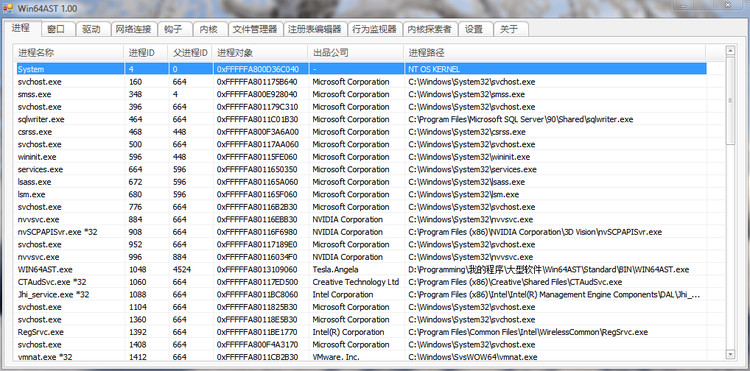Open the 钩子 tab

pos(174,29)
